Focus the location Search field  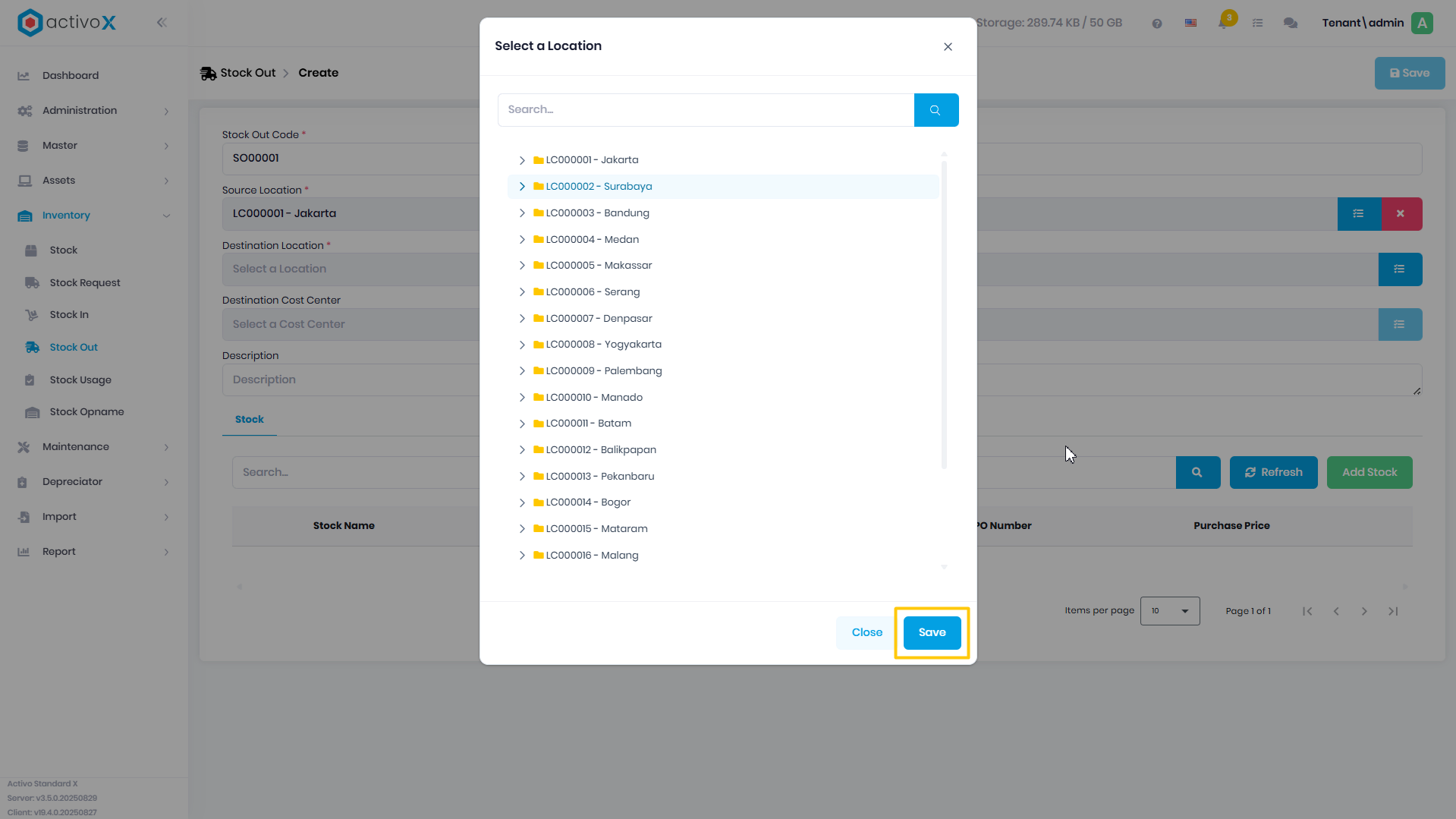click(706, 110)
